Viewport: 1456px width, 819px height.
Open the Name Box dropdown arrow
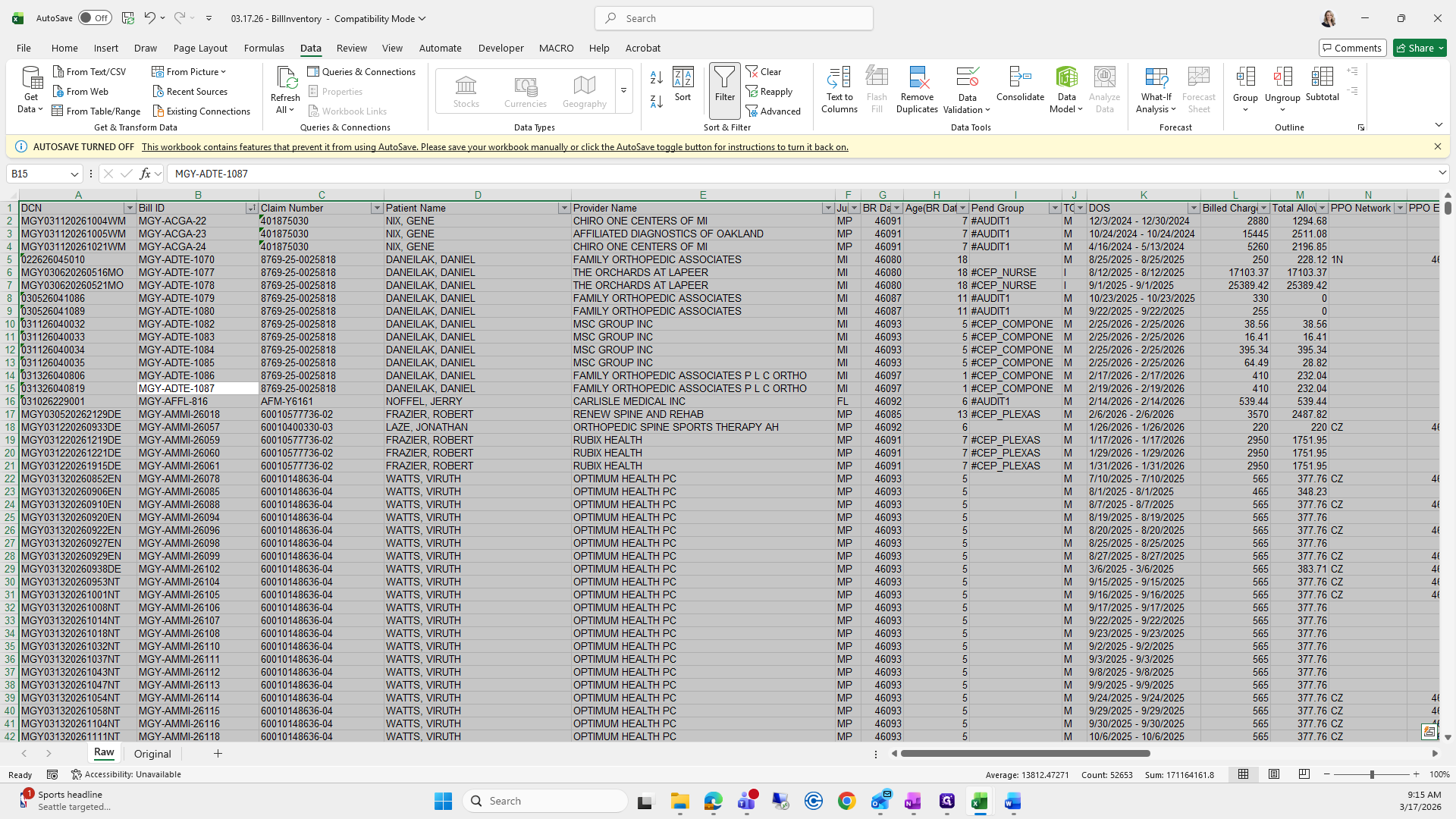coord(74,174)
